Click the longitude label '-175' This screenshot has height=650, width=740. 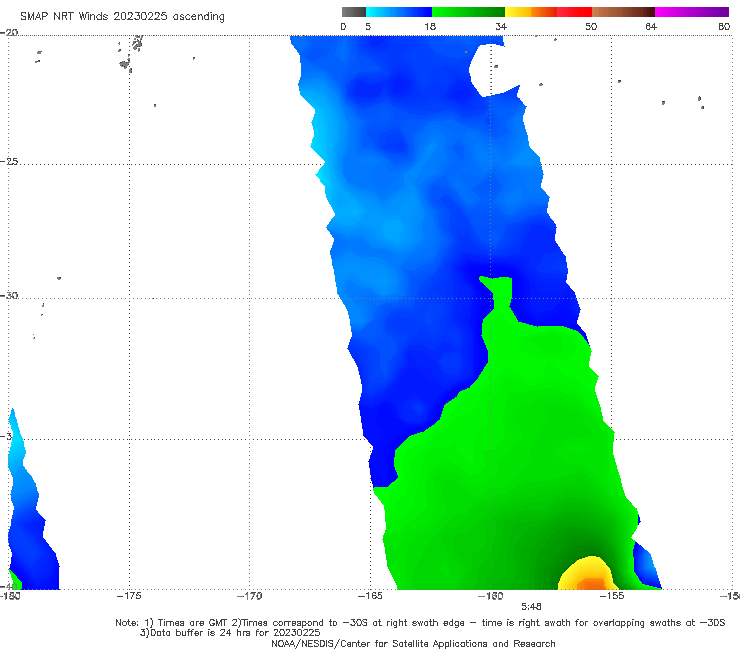tap(129, 596)
